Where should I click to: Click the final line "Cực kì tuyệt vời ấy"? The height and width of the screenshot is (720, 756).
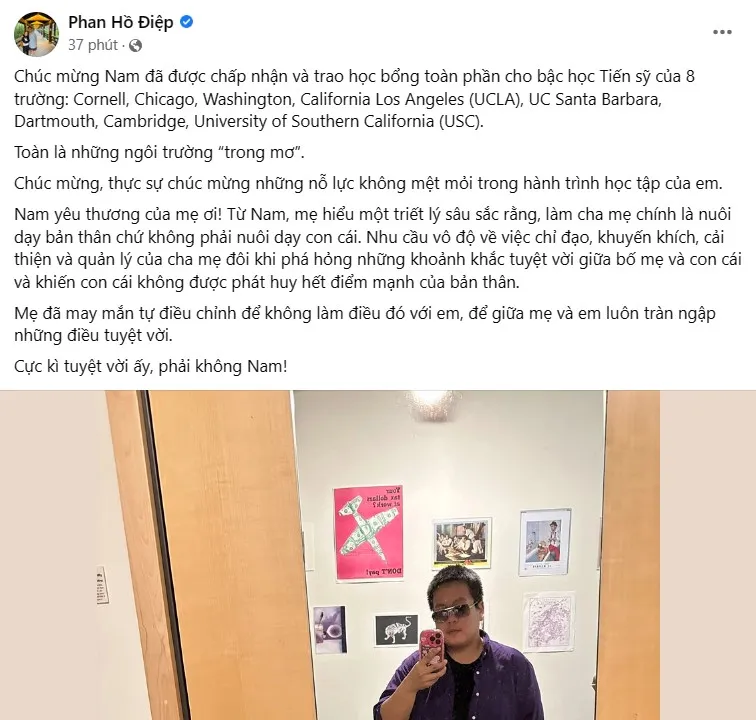pos(150,367)
